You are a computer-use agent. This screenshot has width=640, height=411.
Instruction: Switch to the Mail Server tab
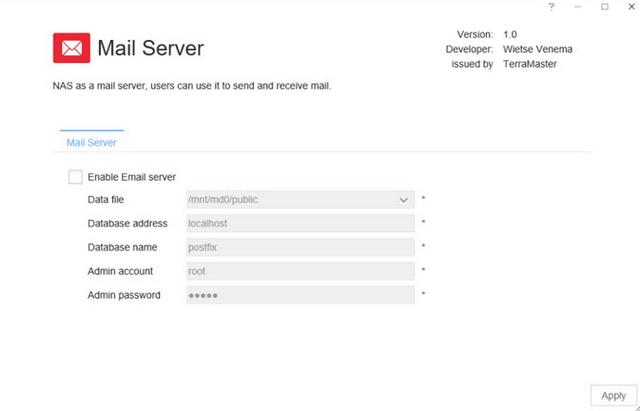point(91,142)
